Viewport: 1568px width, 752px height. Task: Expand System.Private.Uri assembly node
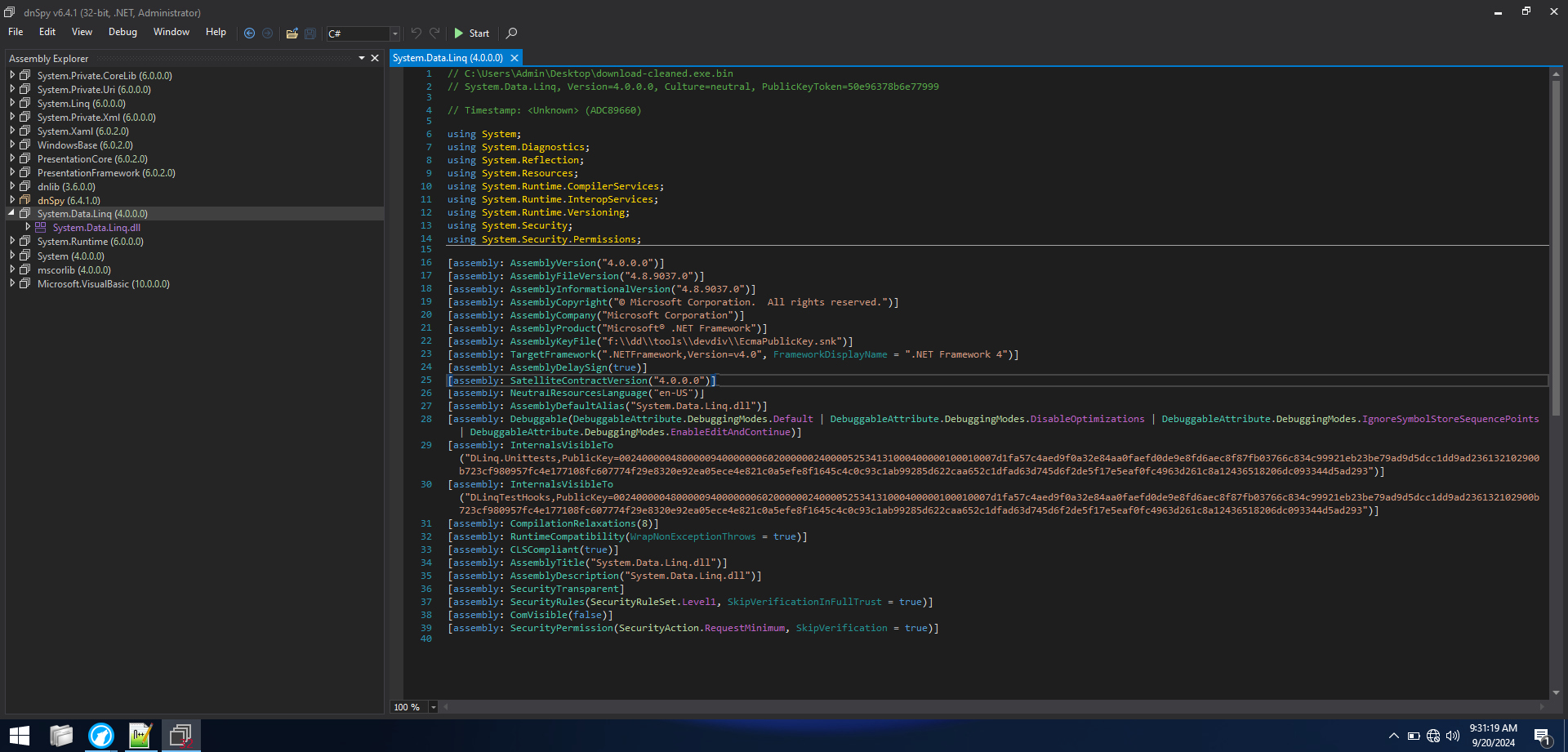click(x=12, y=89)
